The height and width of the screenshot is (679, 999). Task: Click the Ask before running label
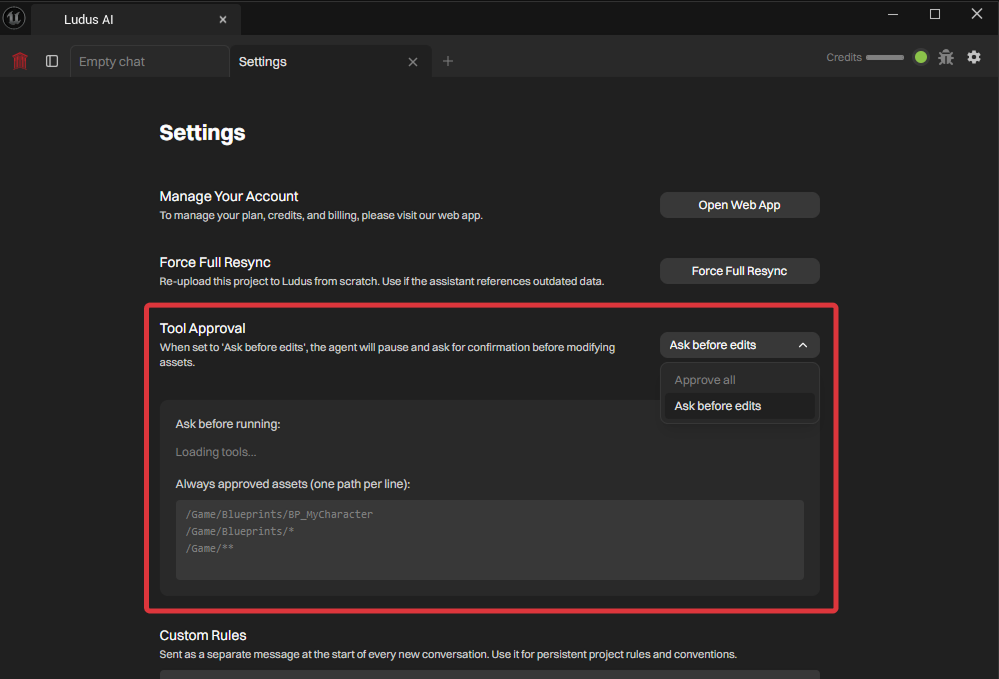pyautogui.click(x=228, y=424)
